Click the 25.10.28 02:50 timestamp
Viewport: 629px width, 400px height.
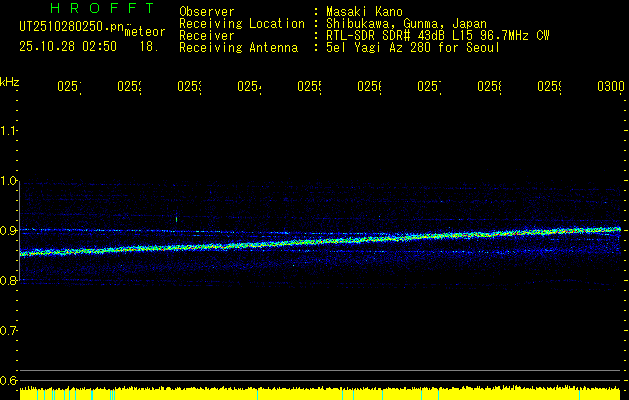67,46
